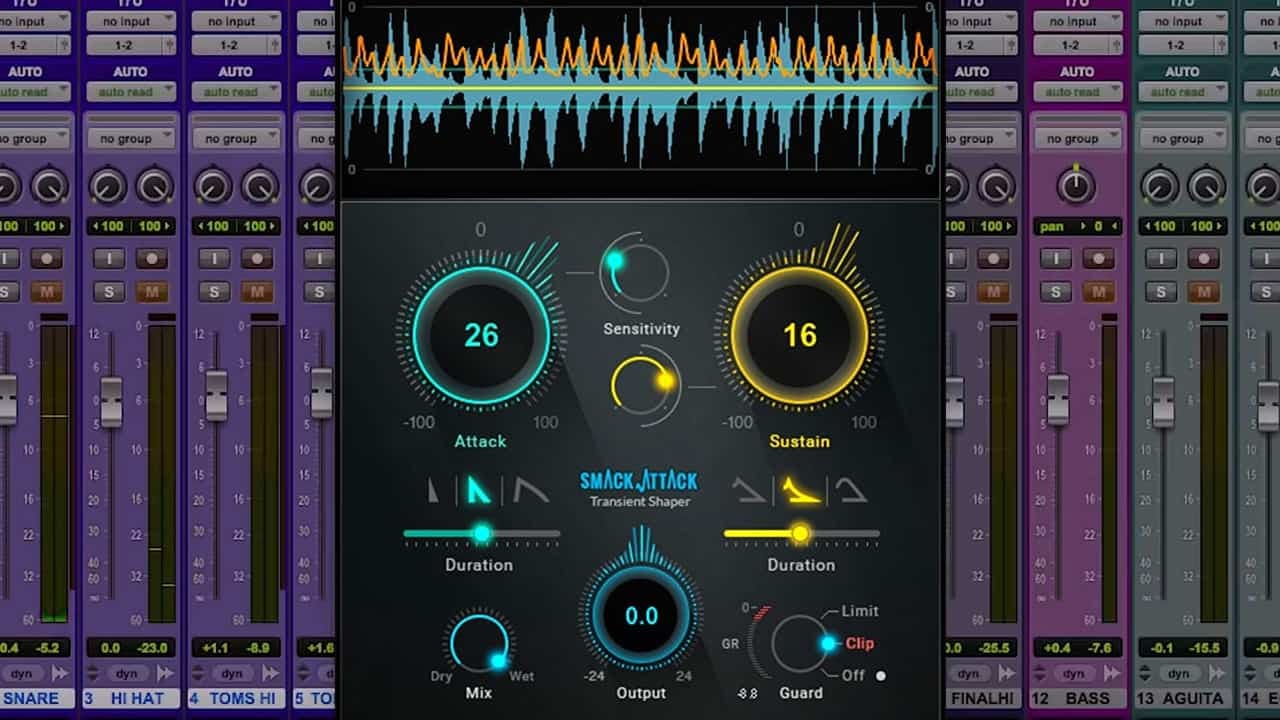Set Guard mode to Limit
This screenshot has width=1280, height=720.
coord(859,611)
